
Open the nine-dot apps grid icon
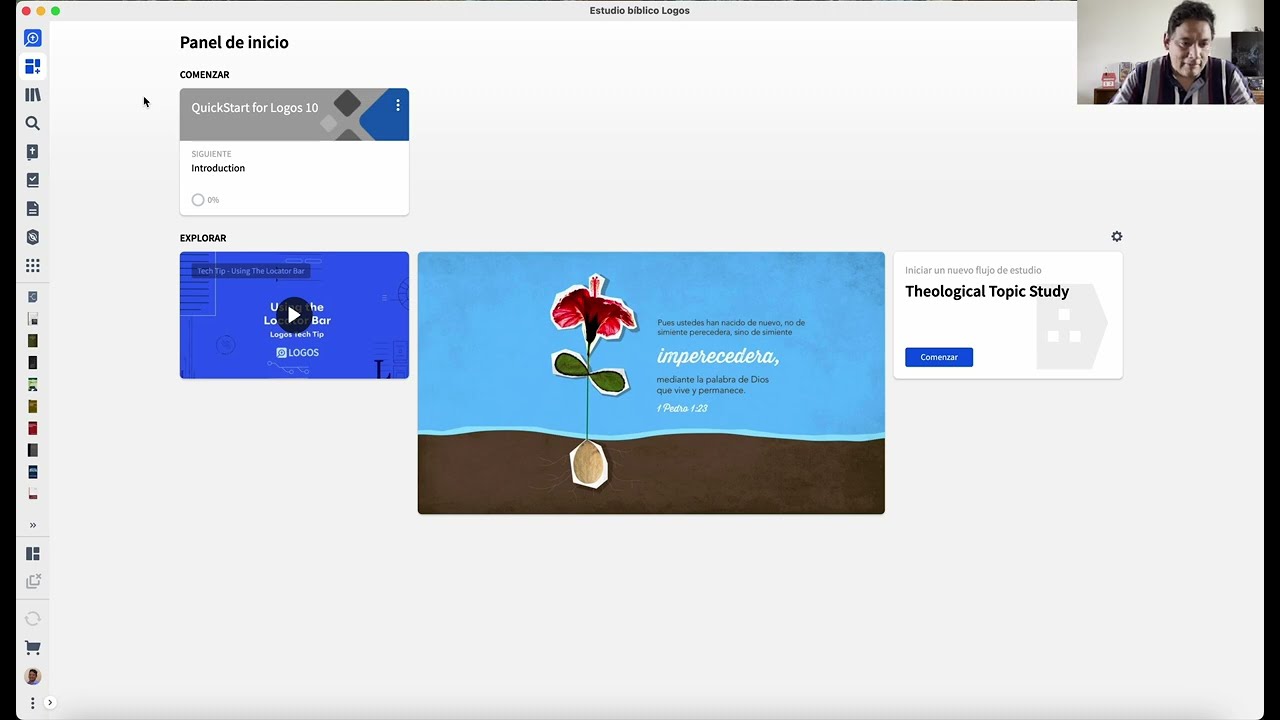click(33, 266)
